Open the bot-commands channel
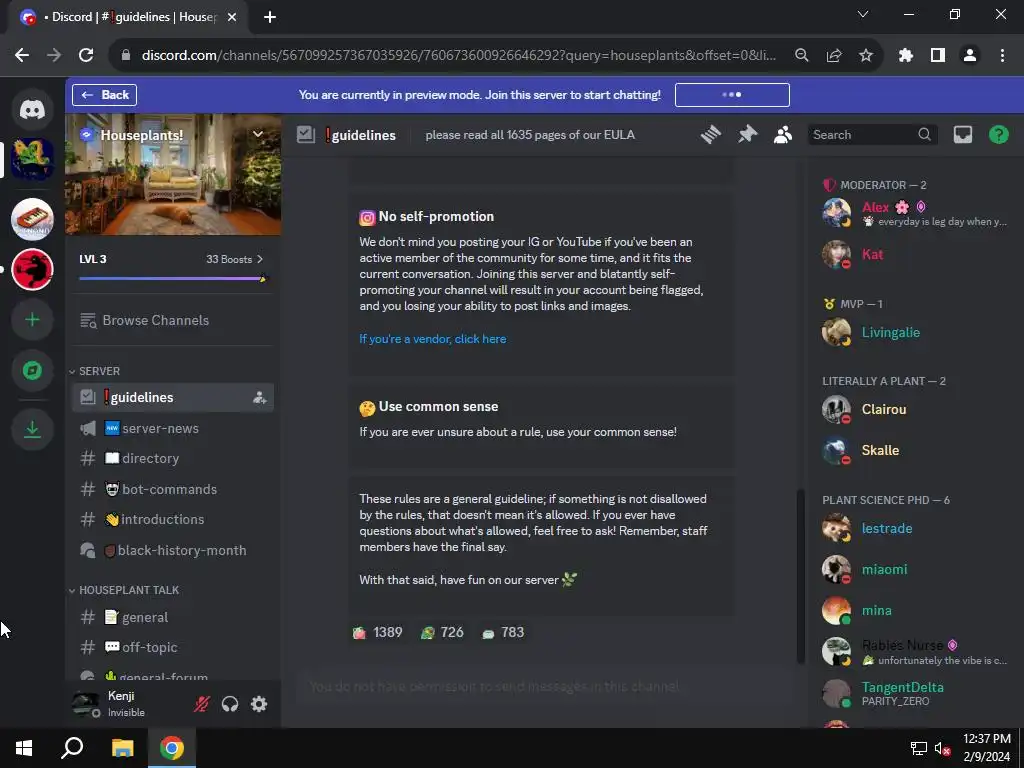1024x768 pixels. (172, 489)
